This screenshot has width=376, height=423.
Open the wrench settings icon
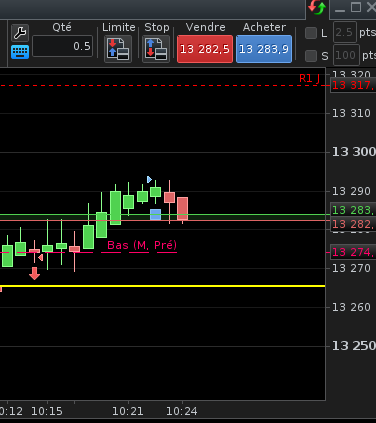[20, 33]
